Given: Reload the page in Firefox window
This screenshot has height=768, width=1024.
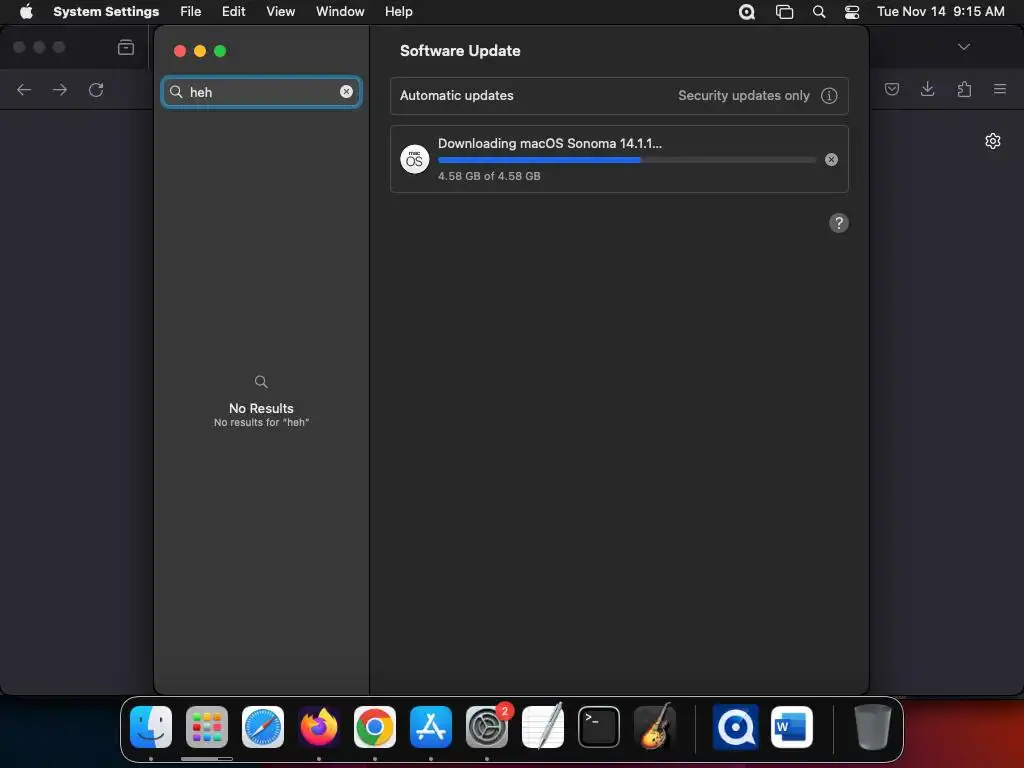Looking at the screenshot, I should point(96,89).
